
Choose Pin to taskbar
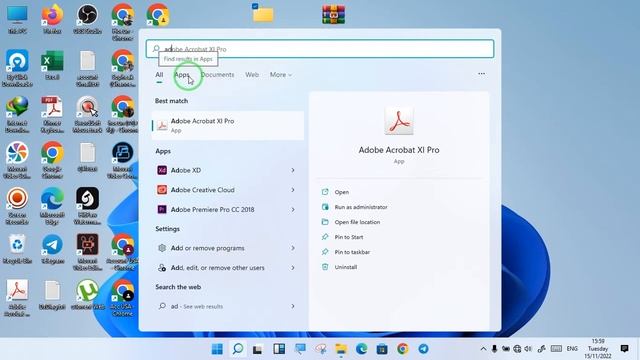(352, 252)
